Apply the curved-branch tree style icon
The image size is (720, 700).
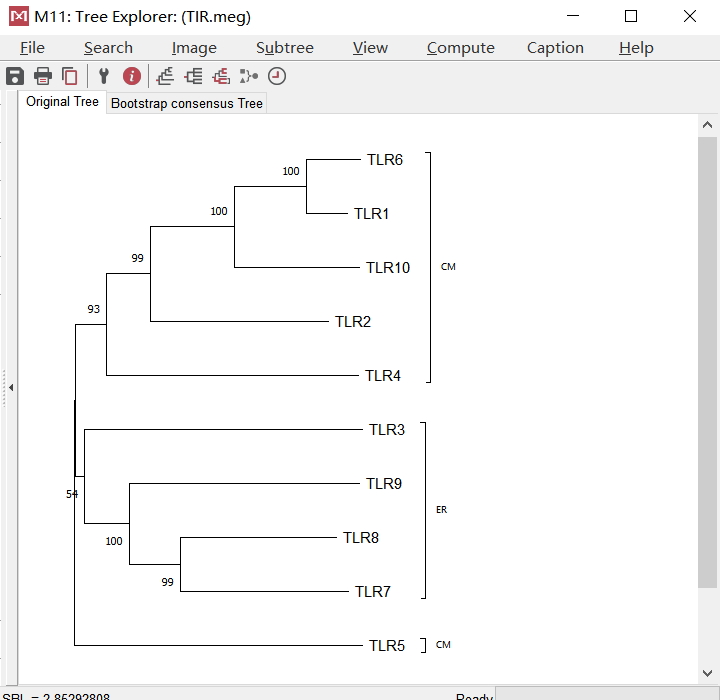point(165,76)
